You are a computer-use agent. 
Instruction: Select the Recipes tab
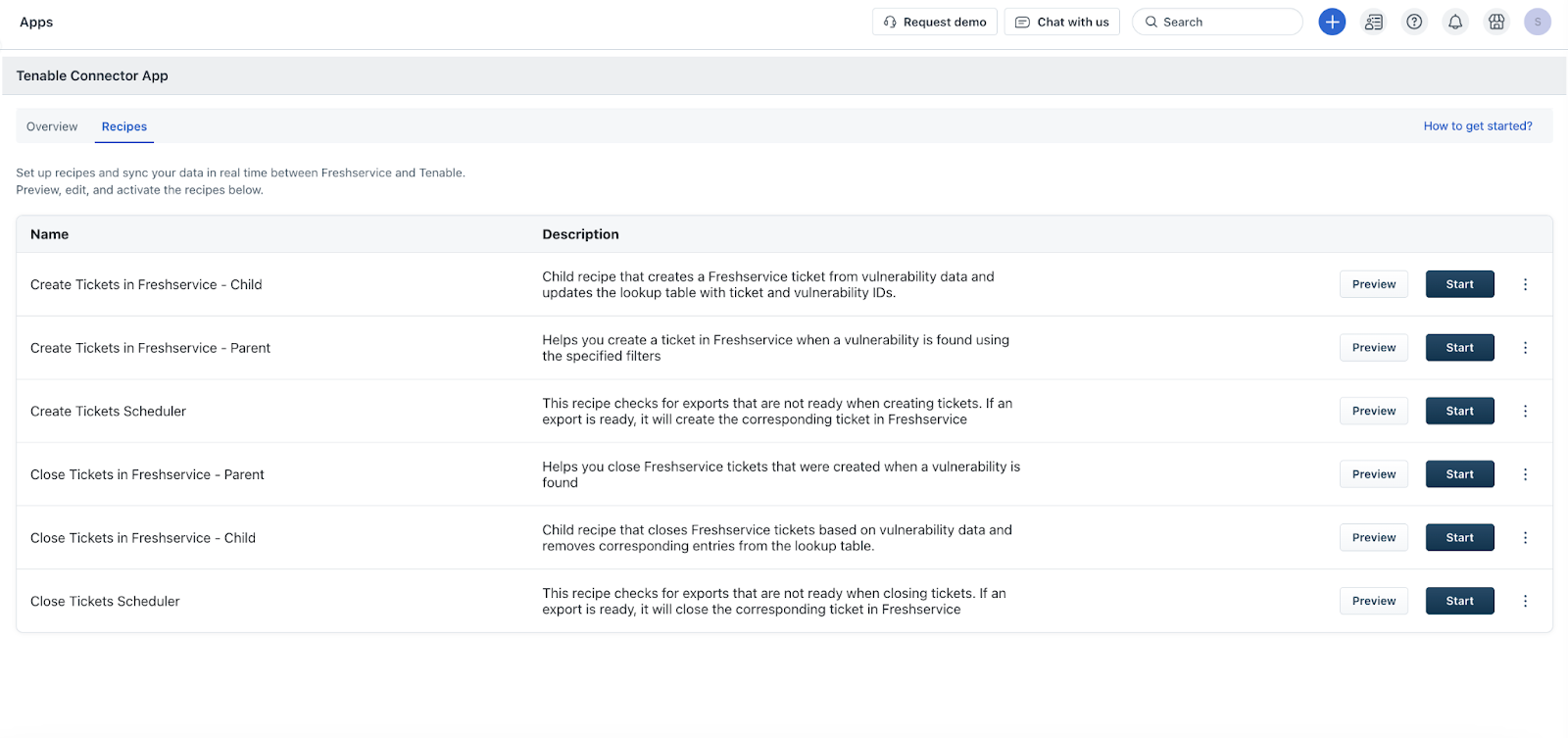(124, 126)
